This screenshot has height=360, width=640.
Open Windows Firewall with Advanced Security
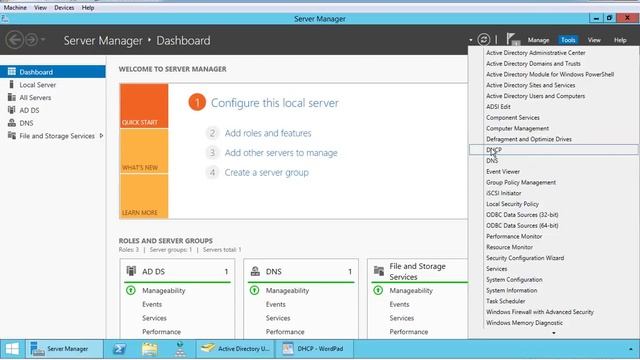pyautogui.click(x=540, y=312)
